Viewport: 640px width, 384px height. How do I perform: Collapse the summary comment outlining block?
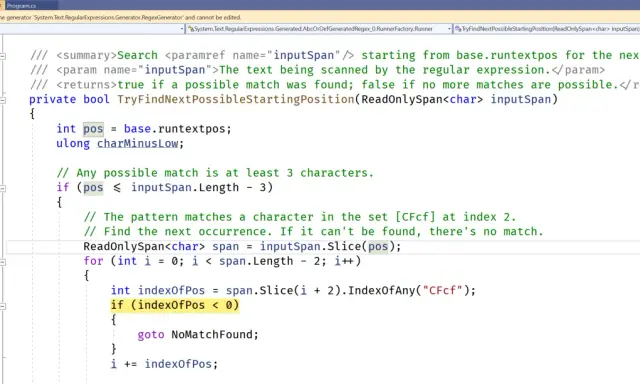pyautogui.click(x=2, y=56)
